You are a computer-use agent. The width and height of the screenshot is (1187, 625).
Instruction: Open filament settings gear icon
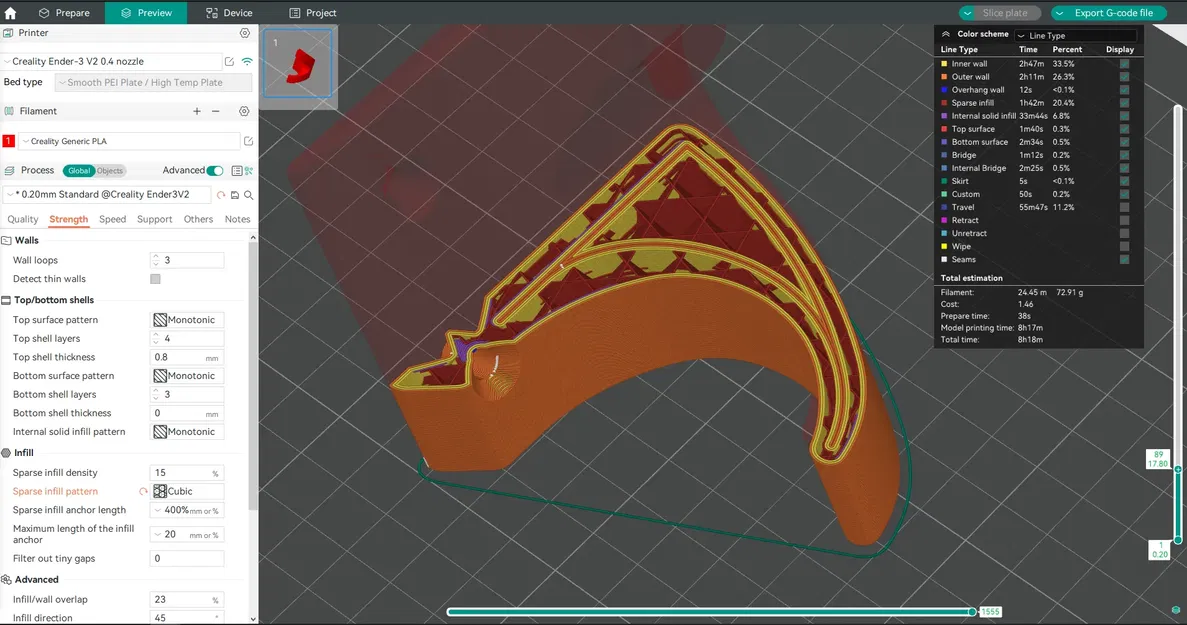(244, 111)
